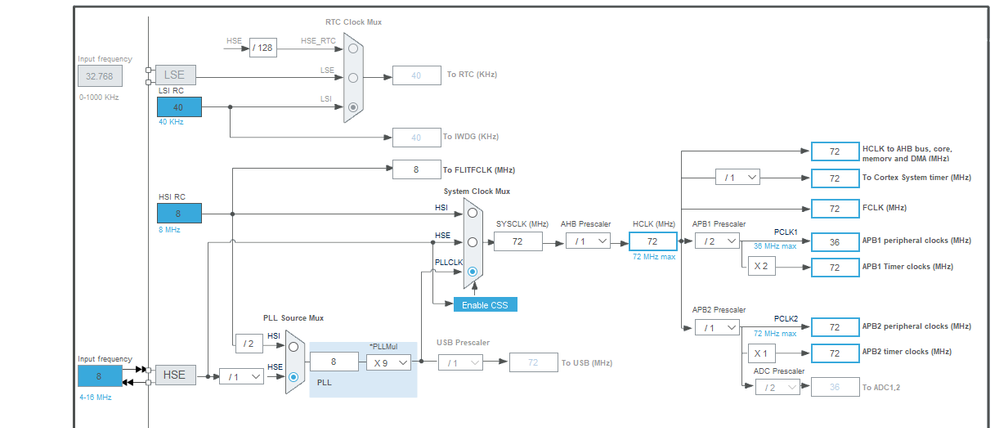Select HSI in PLL Source Mux
The image size is (999, 428).
(293, 346)
